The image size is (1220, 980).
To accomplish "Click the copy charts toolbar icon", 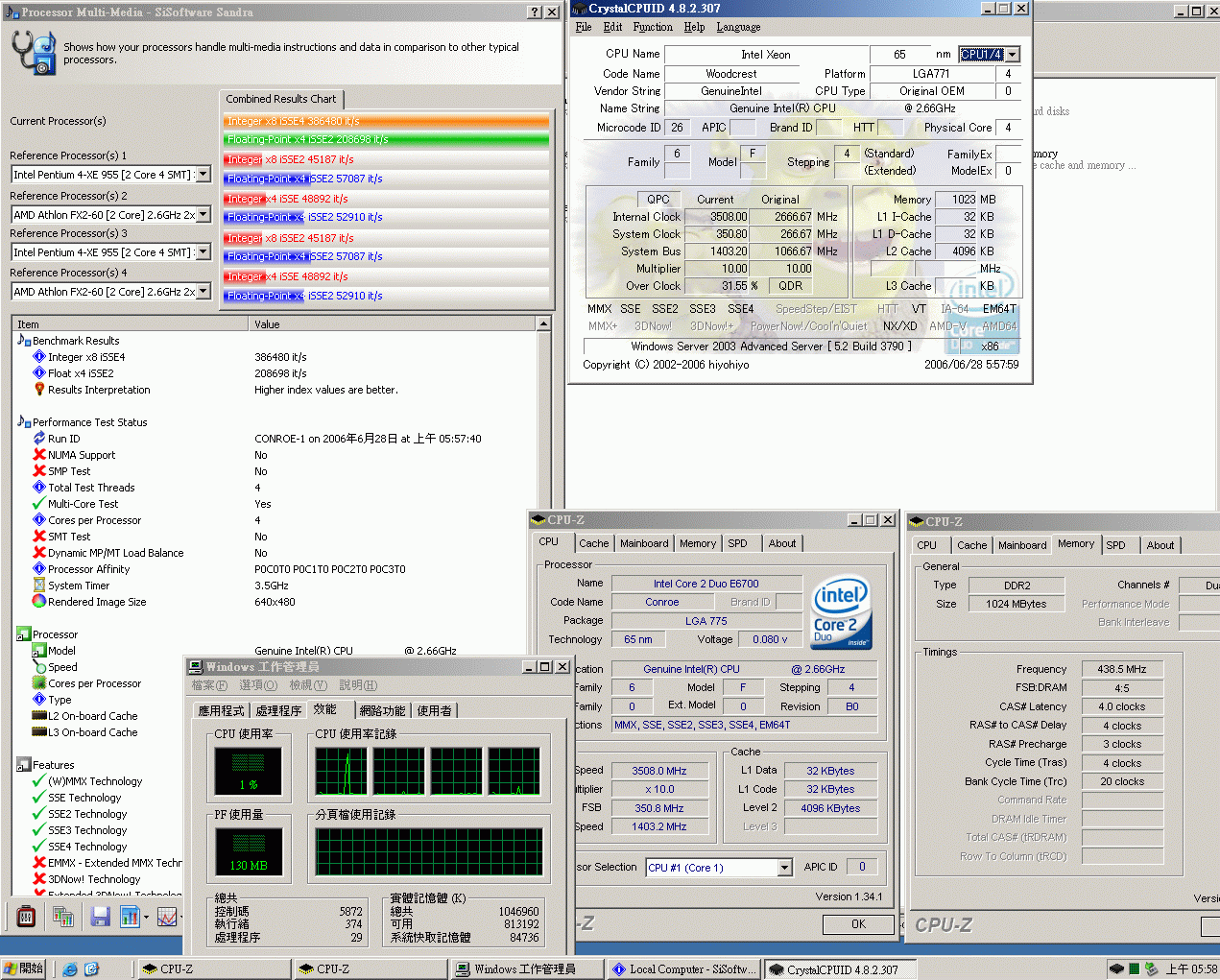I will (63, 917).
